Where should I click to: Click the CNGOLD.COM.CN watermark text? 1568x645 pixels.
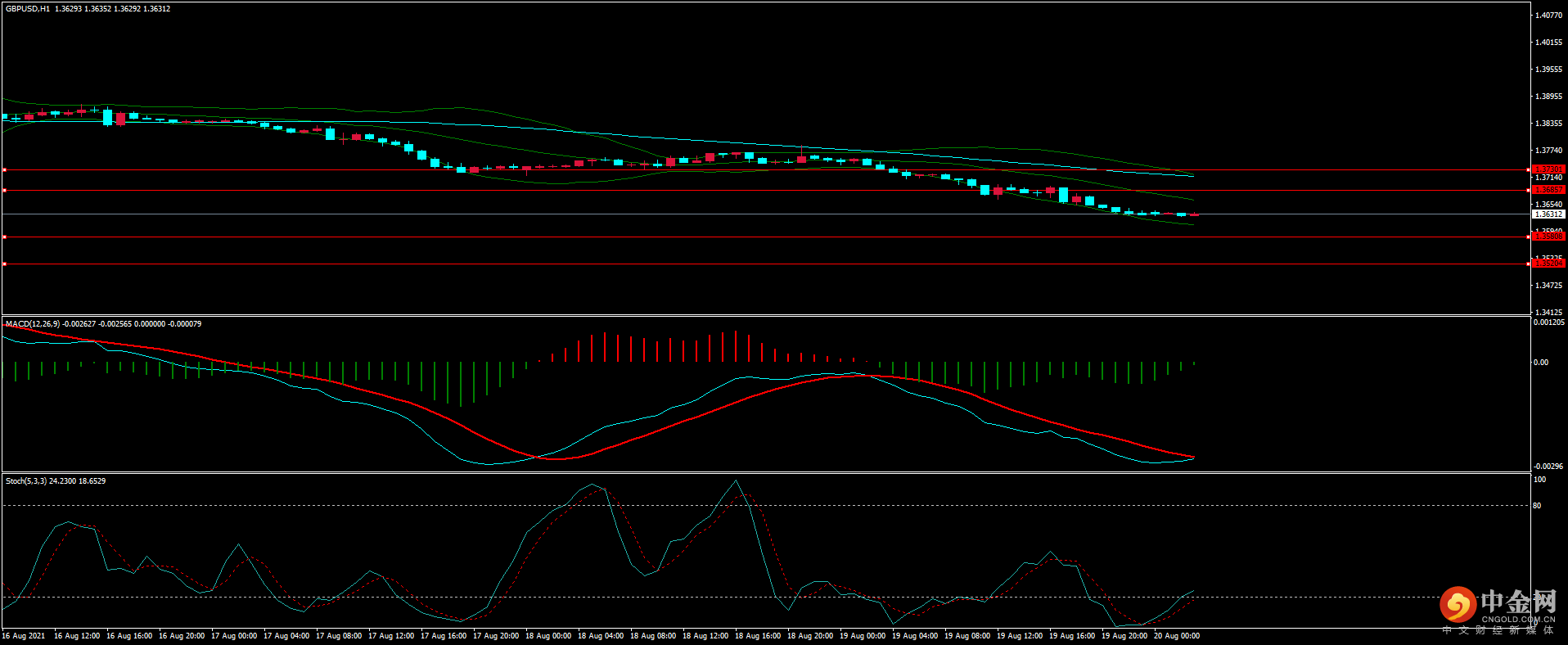tap(1518, 620)
